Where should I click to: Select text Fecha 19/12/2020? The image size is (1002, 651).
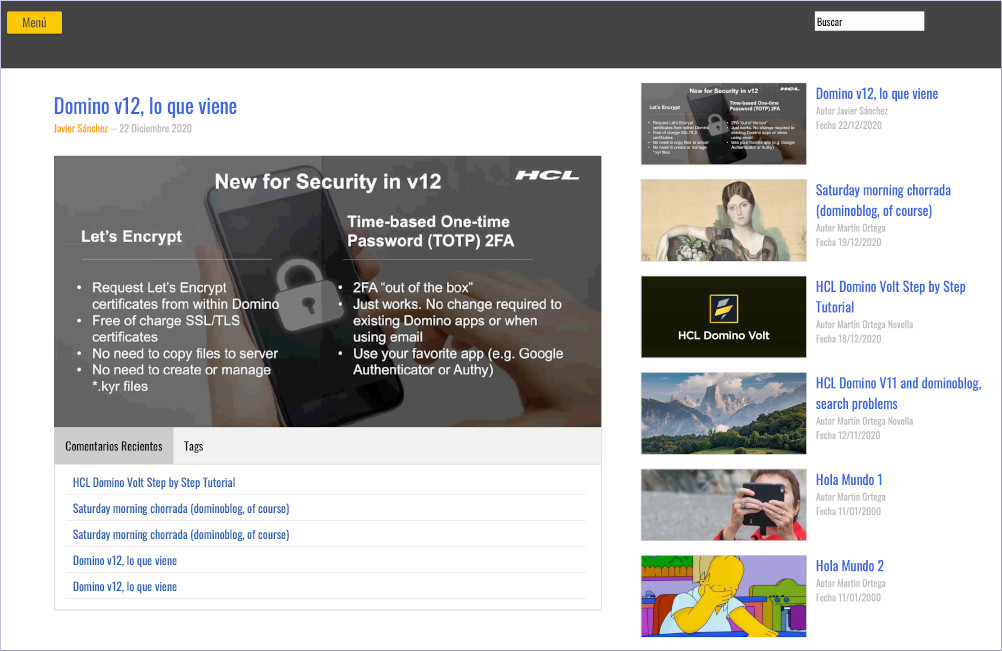[849, 242]
